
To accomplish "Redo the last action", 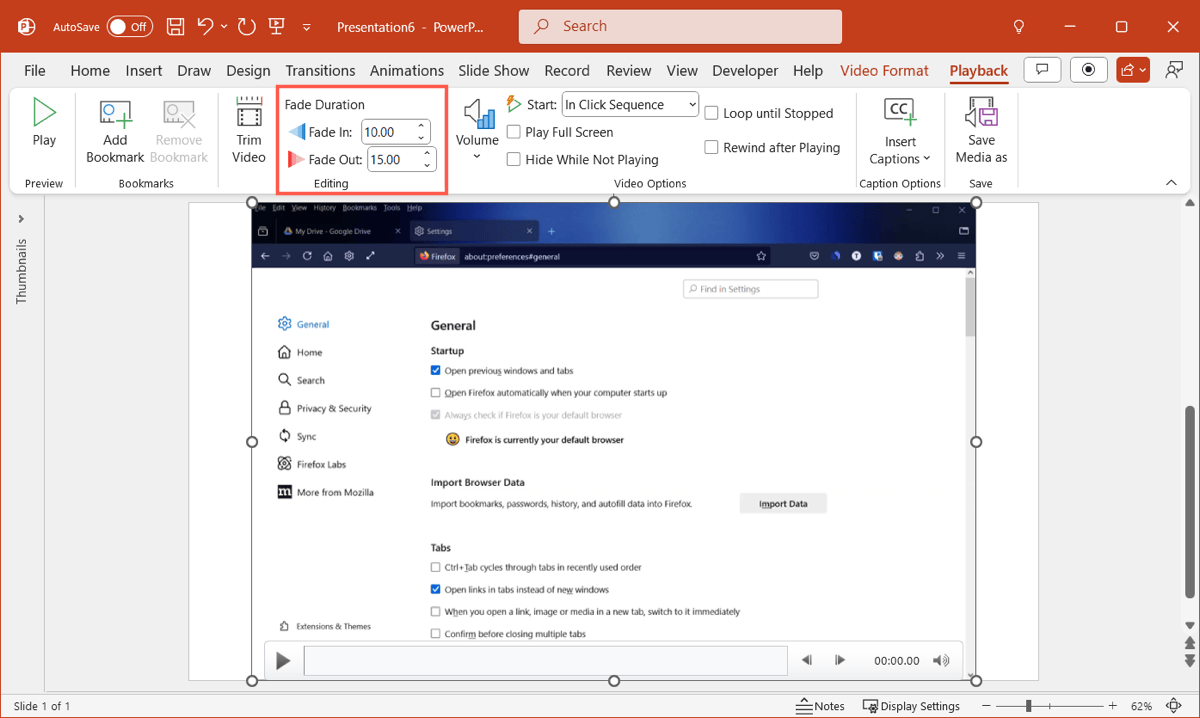I will 247,27.
